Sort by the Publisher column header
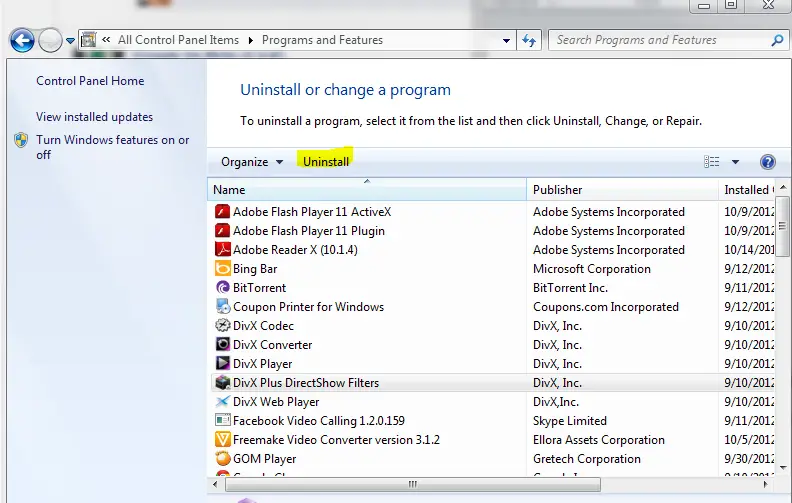This screenshot has width=792, height=503. click(x=622, y=189)
